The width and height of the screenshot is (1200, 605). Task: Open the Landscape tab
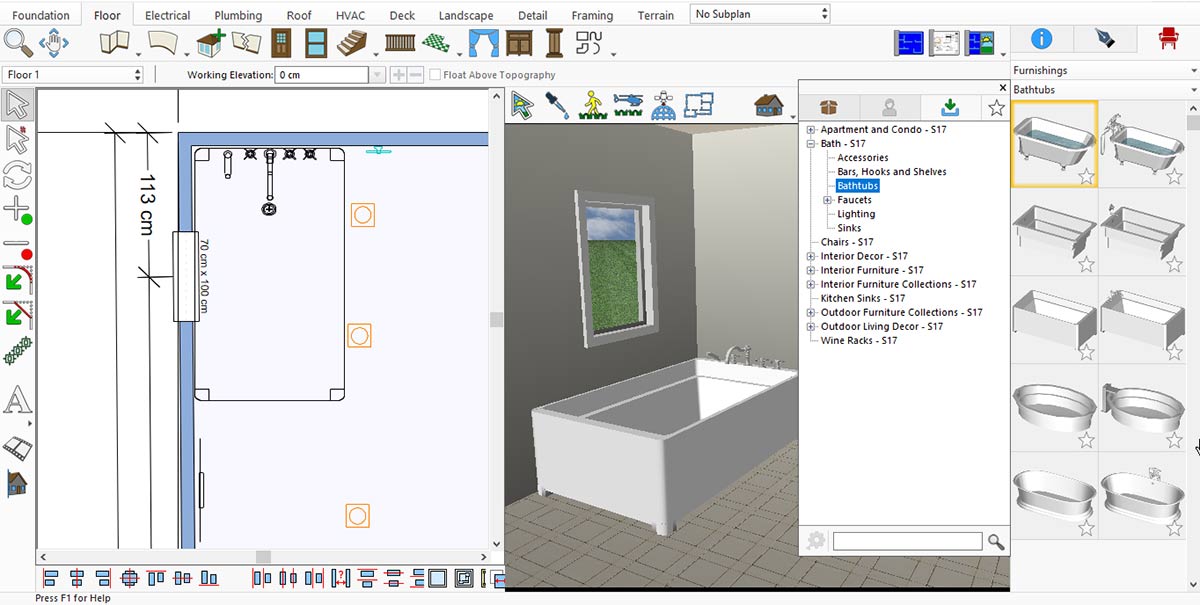(466, 15)
